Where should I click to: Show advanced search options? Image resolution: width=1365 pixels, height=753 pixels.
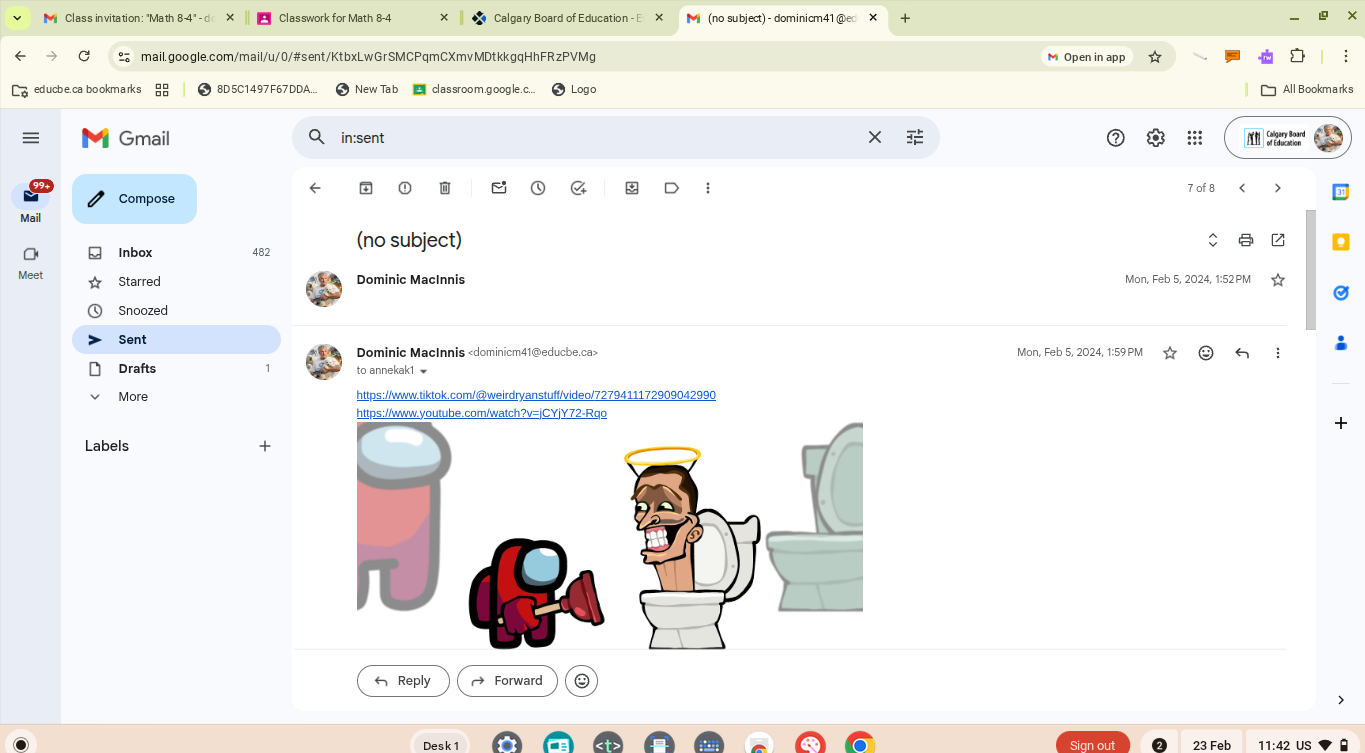coord(915,138)
